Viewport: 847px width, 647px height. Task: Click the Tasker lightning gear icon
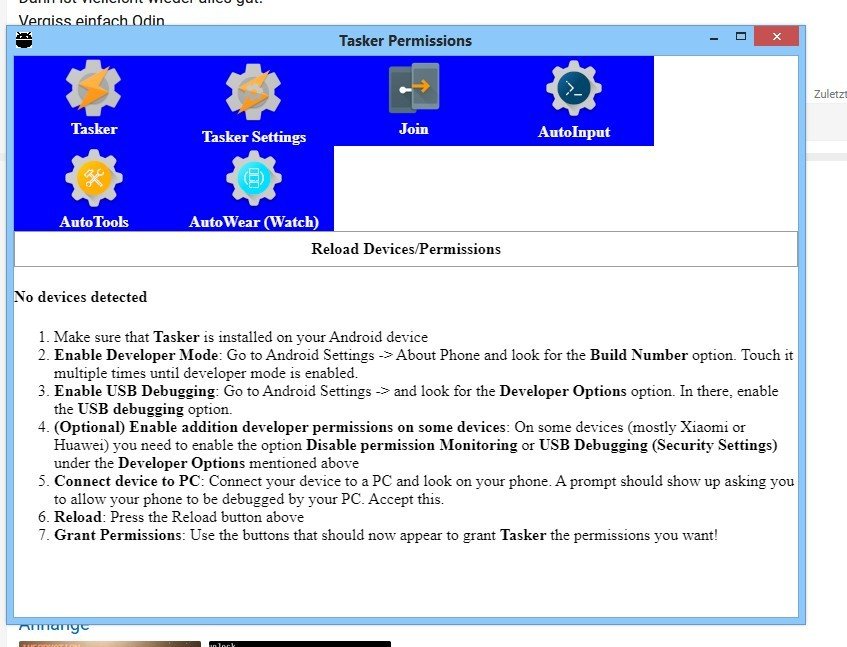point(94,89)
